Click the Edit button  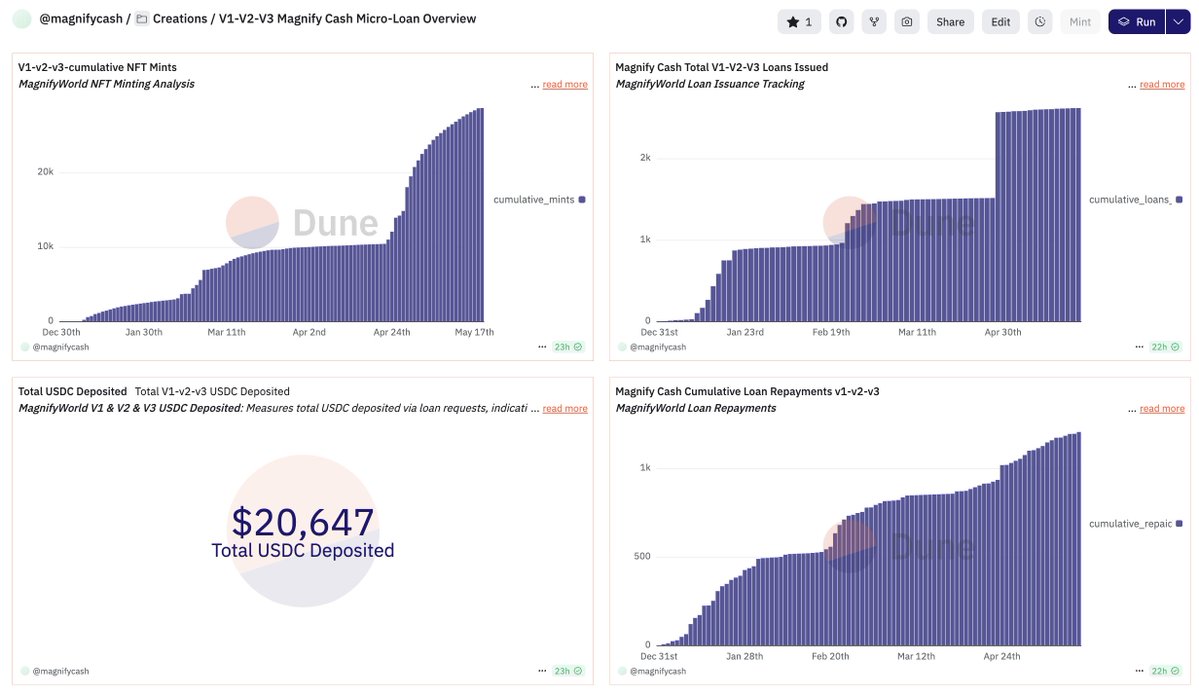[x=1001, y=22]
